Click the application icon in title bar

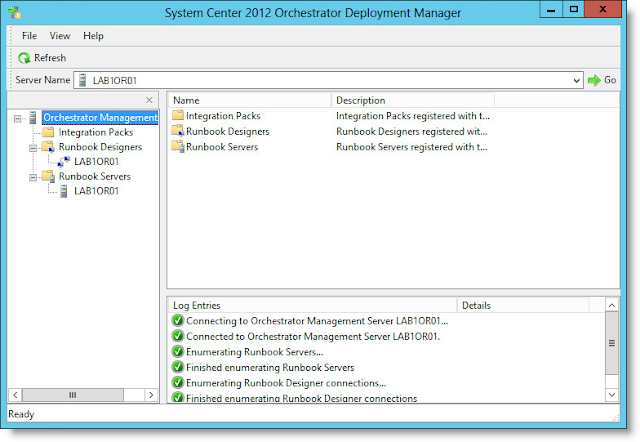tap(15, 12)
